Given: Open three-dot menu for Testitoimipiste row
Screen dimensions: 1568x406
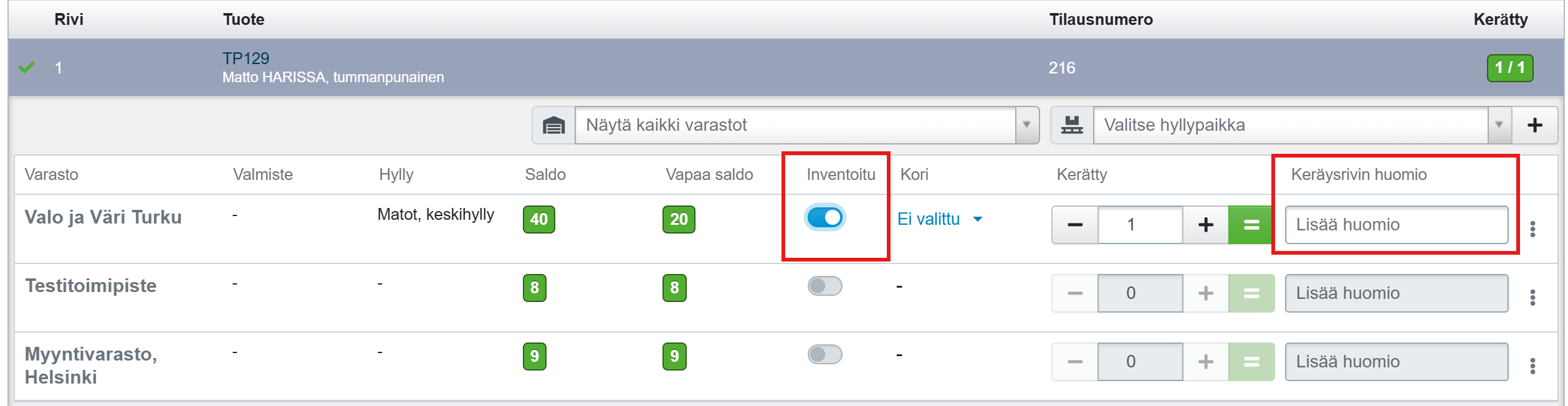Looking at the screenshot, I should (x=1532, y=298).
